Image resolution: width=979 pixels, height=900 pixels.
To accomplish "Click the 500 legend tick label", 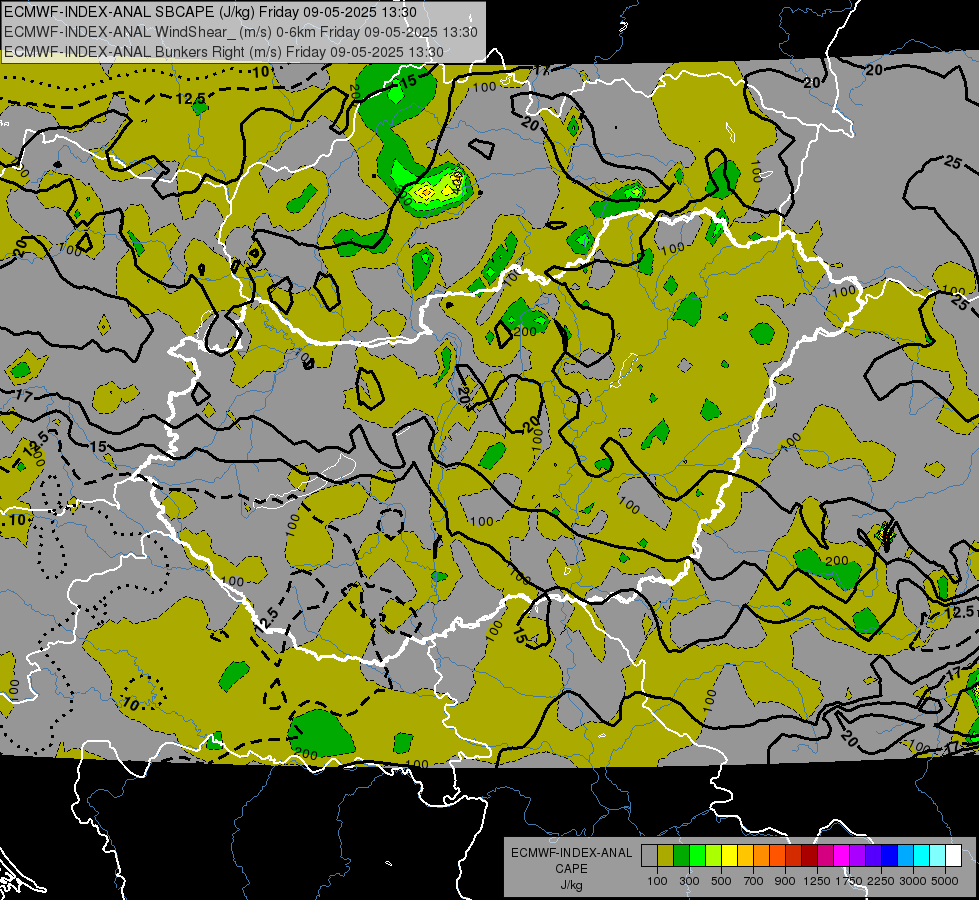I will (721, 881).
